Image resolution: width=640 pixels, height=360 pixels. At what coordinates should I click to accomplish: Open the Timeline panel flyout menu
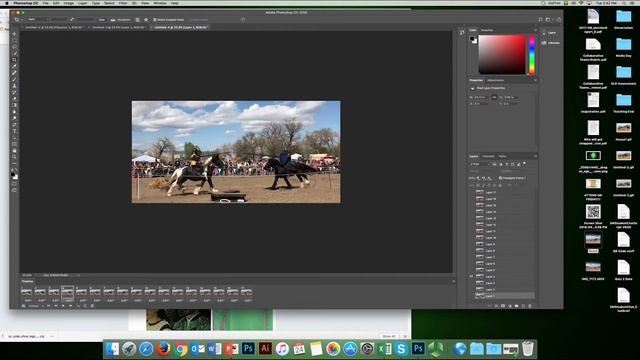[453, 281]
